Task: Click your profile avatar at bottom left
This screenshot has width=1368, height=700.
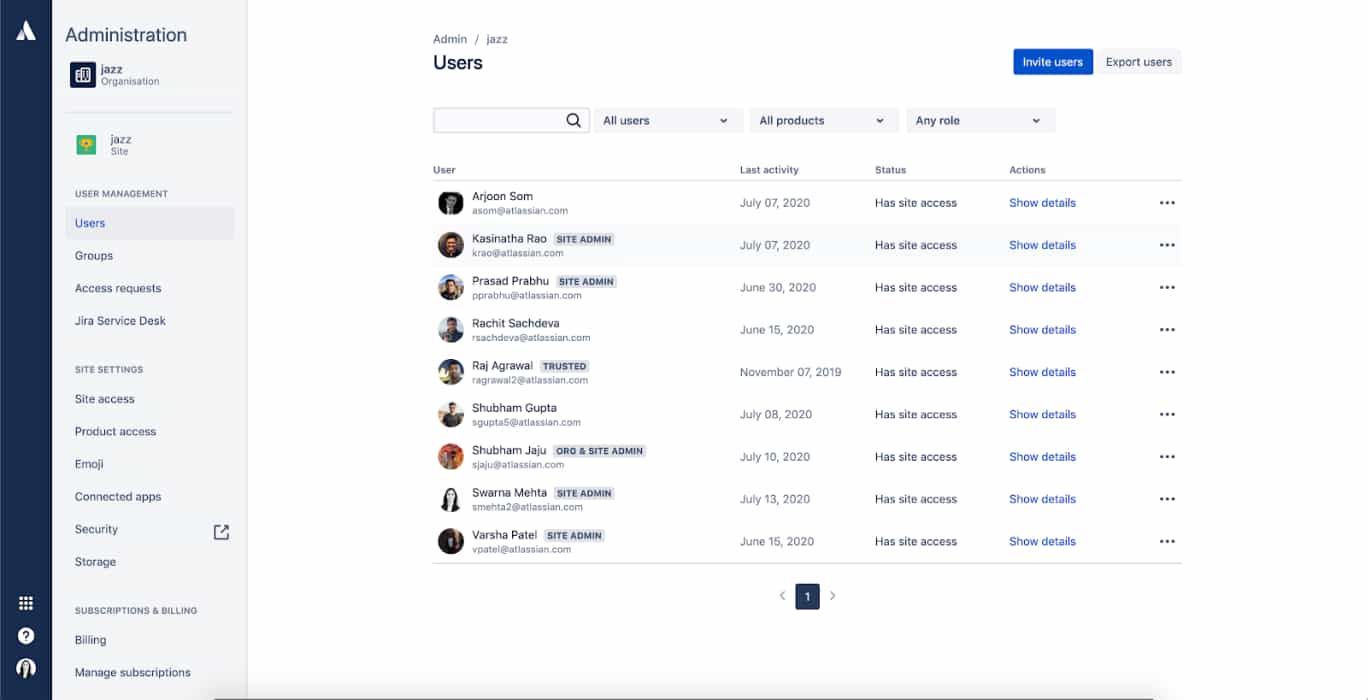Action: [25, 667]
